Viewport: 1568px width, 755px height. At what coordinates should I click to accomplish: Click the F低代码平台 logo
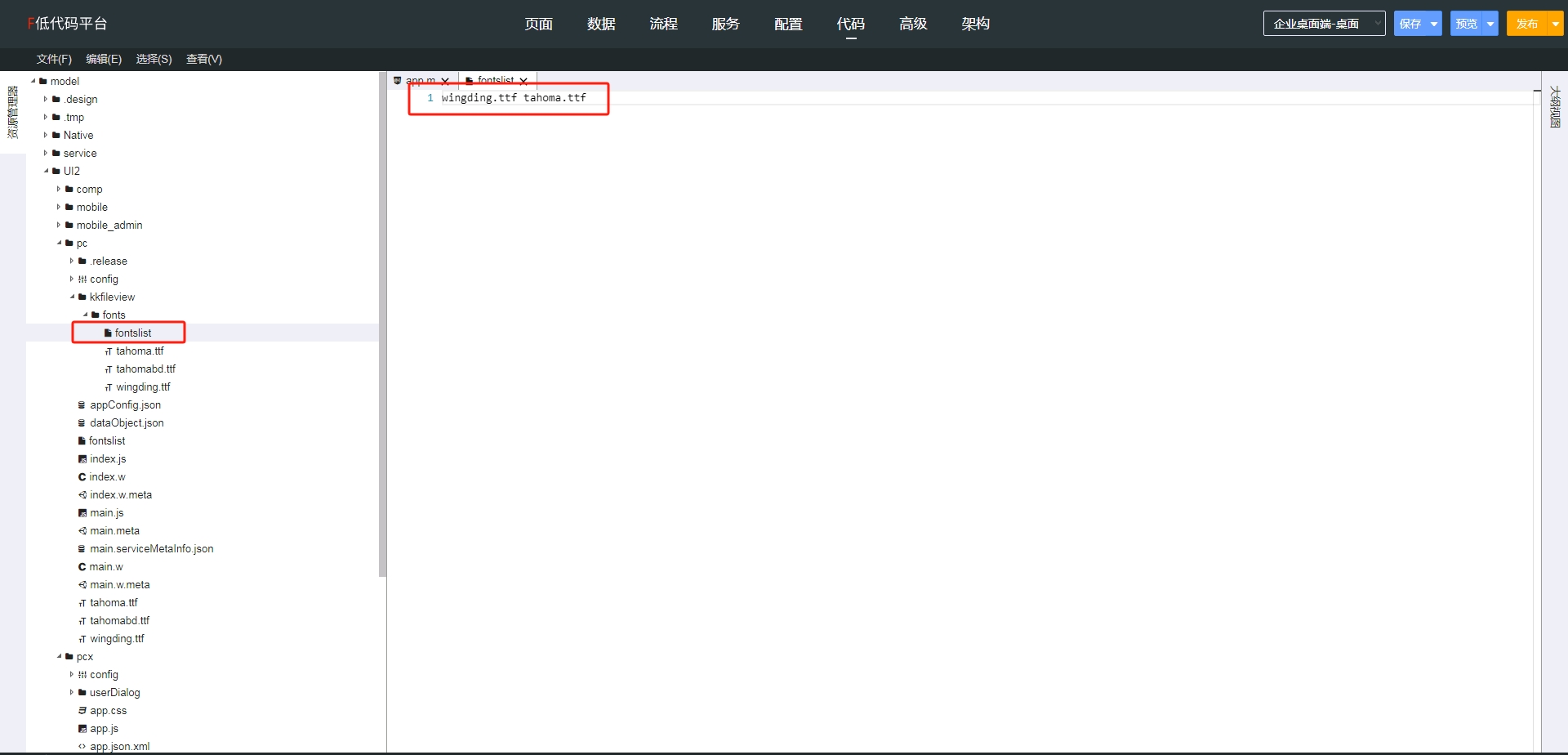click(67, 24)
